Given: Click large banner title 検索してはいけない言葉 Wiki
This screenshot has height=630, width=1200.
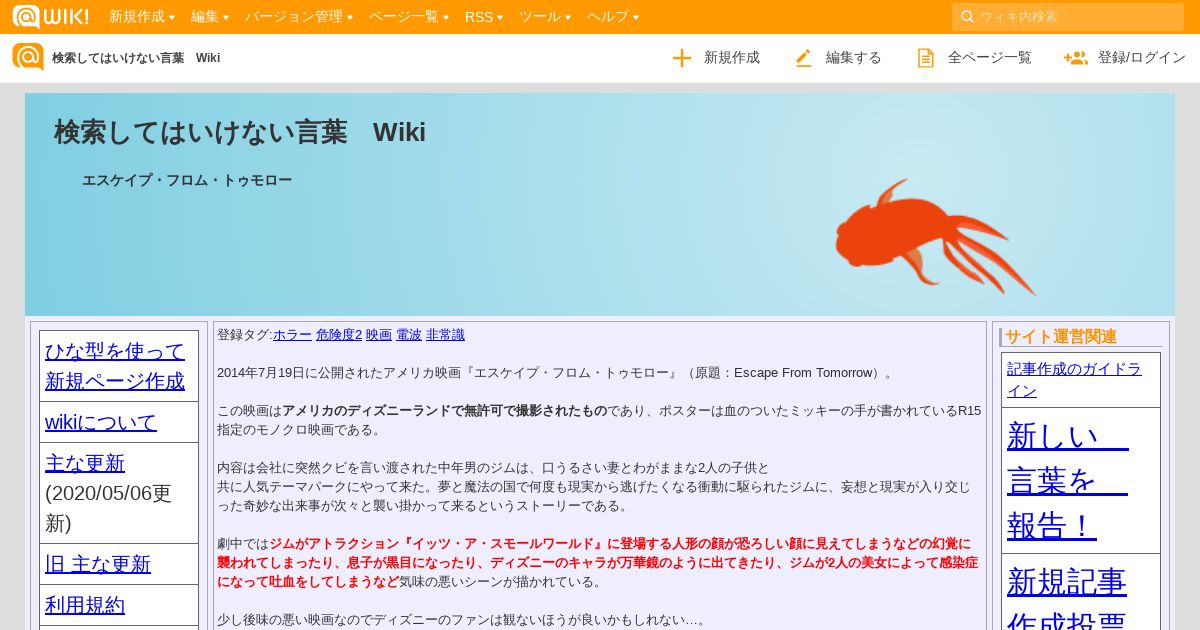Looking at the screenshot, I should (240, 132).
